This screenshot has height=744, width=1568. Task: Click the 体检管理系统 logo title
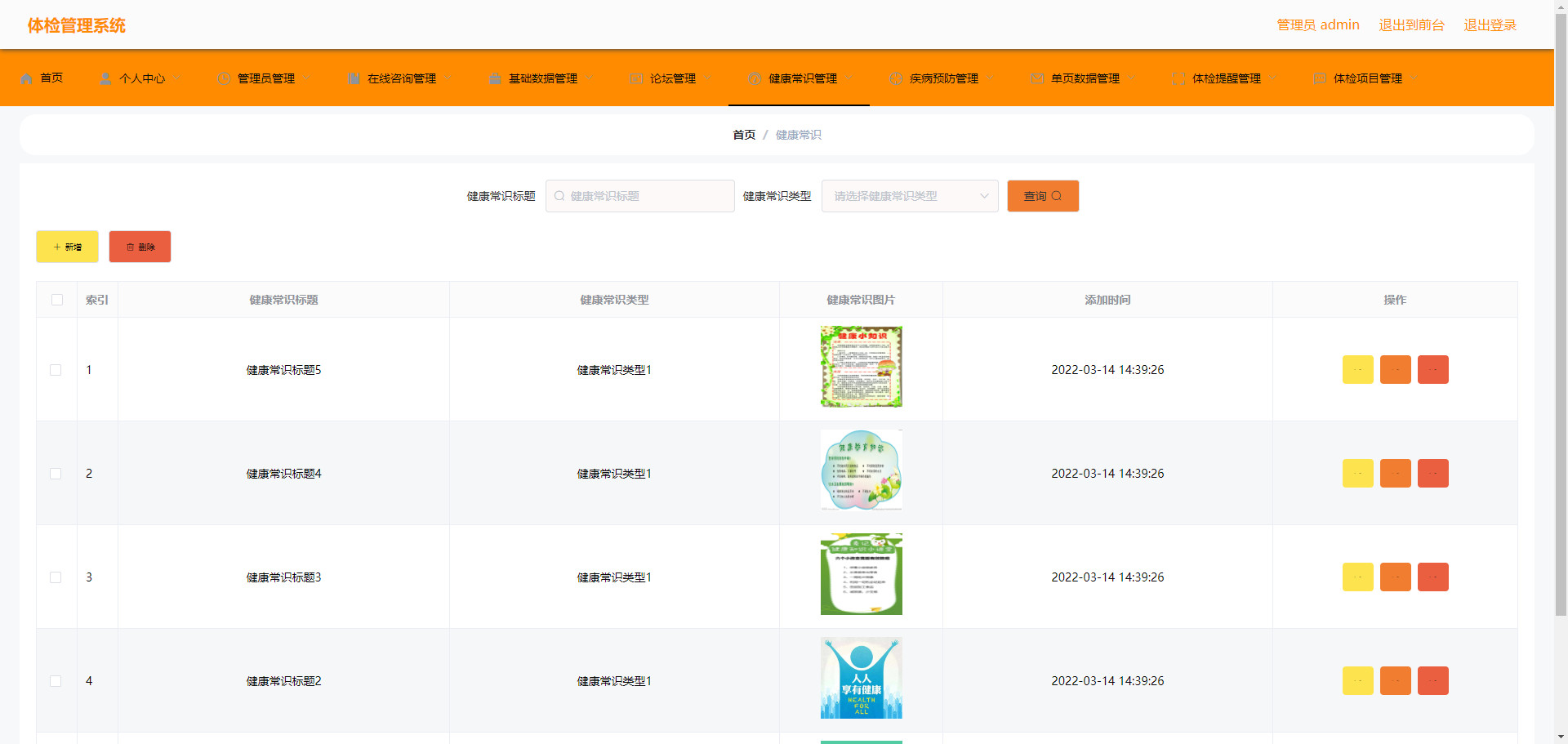[77, 25]
